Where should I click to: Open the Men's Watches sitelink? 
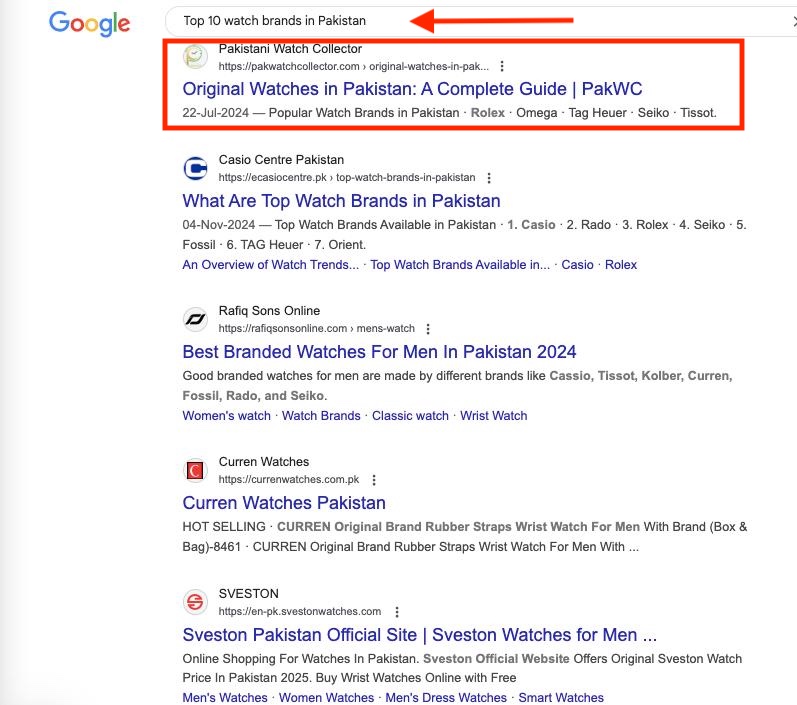pyautogui.click(x=225, y=697)
